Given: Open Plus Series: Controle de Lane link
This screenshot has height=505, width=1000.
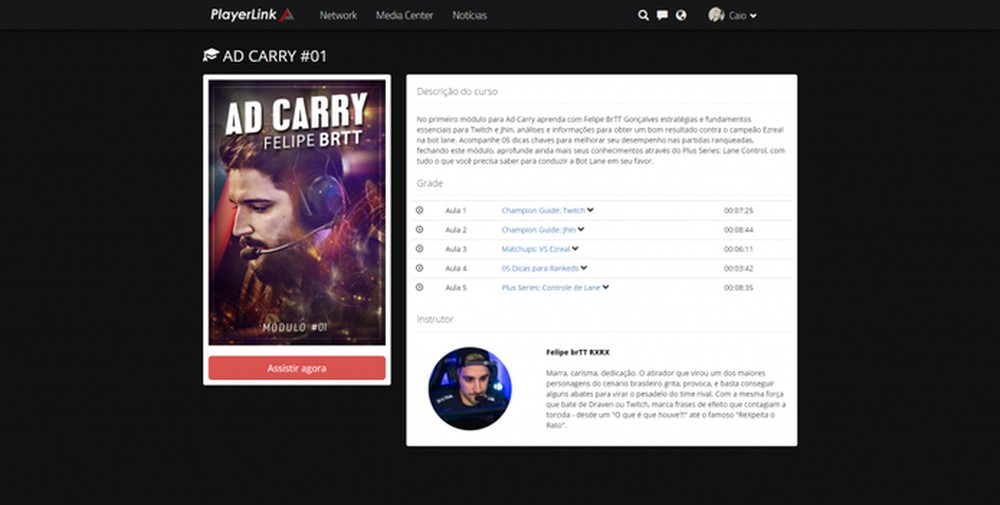Looking at the screenshot, I should coord(550,288).
